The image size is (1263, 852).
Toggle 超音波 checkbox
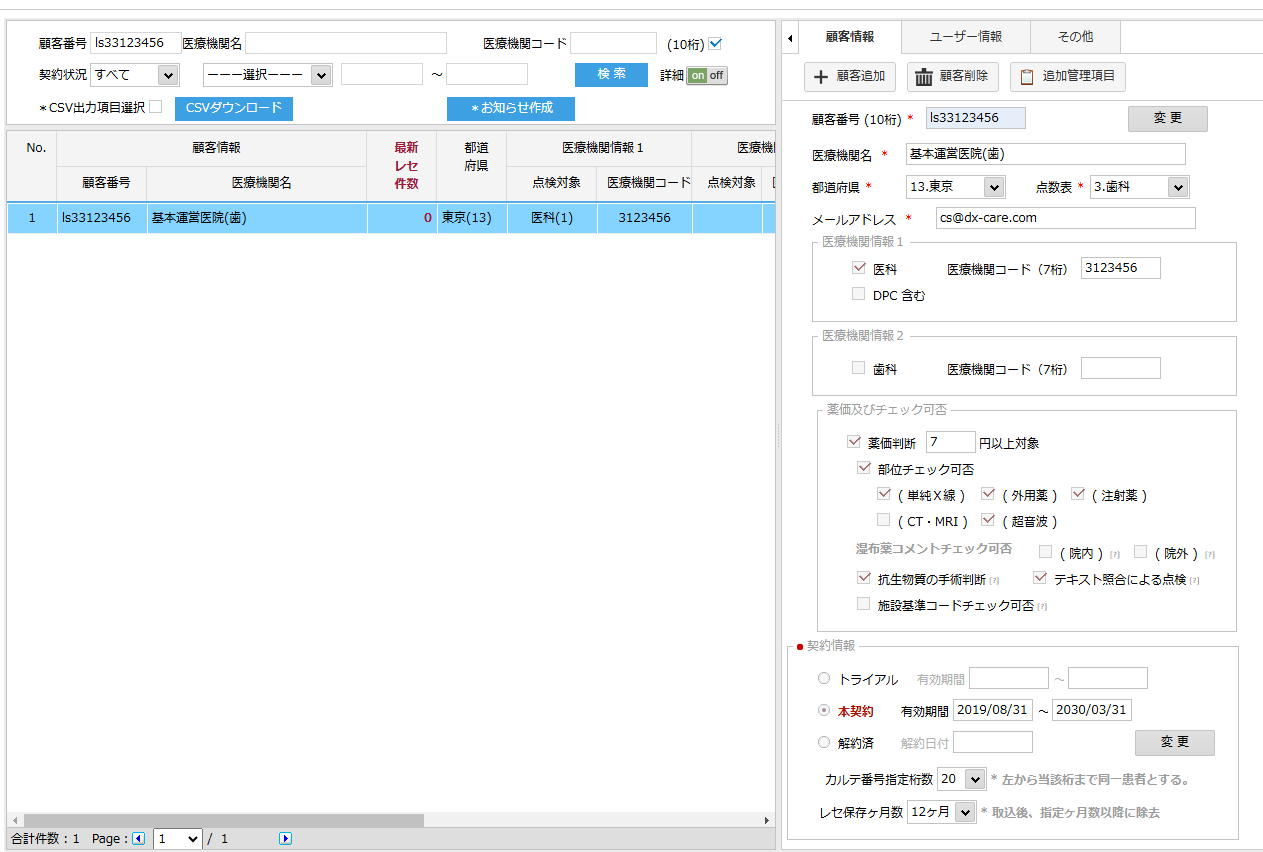point(987,520)
